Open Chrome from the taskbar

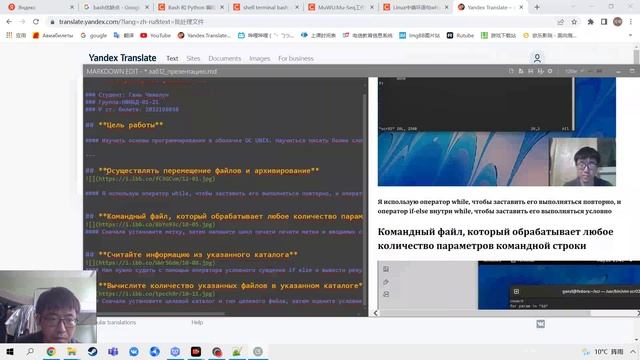pos(51,351)
